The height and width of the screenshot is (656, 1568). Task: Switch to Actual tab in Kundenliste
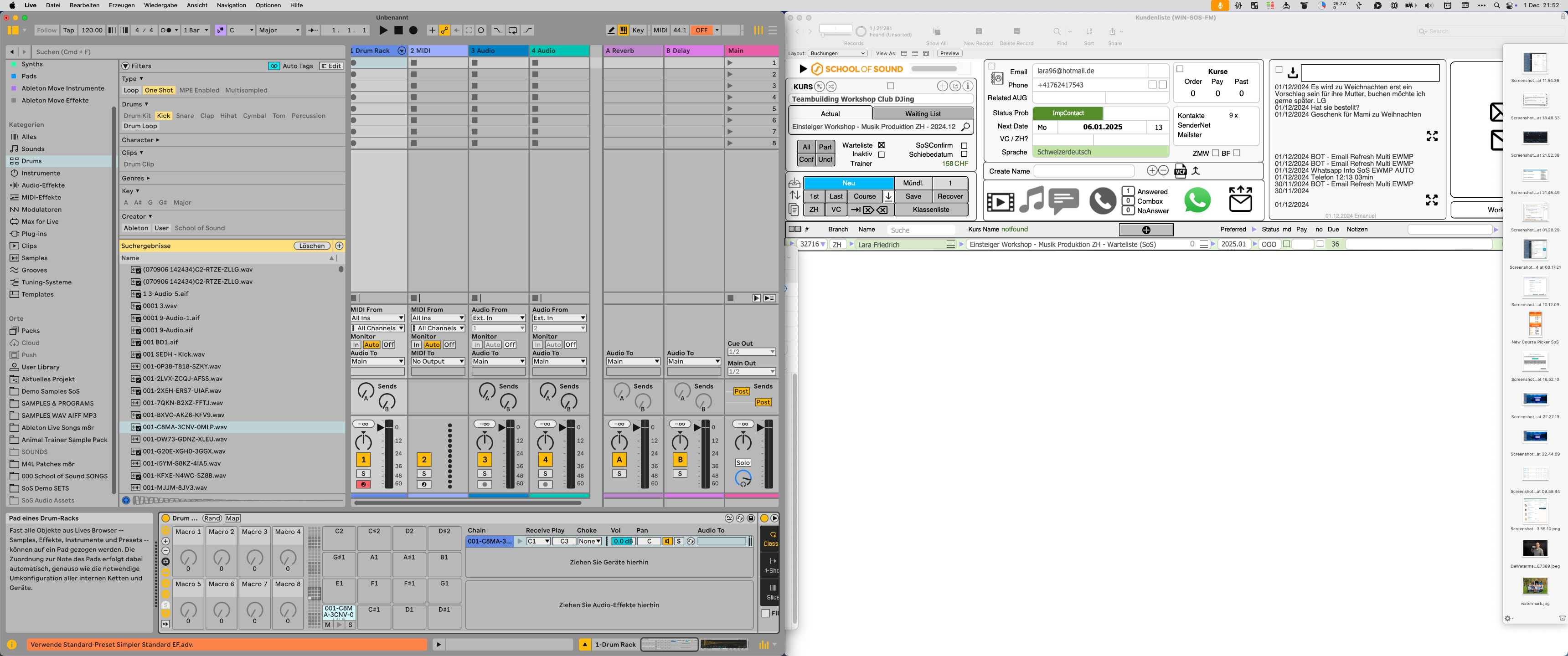830,114
